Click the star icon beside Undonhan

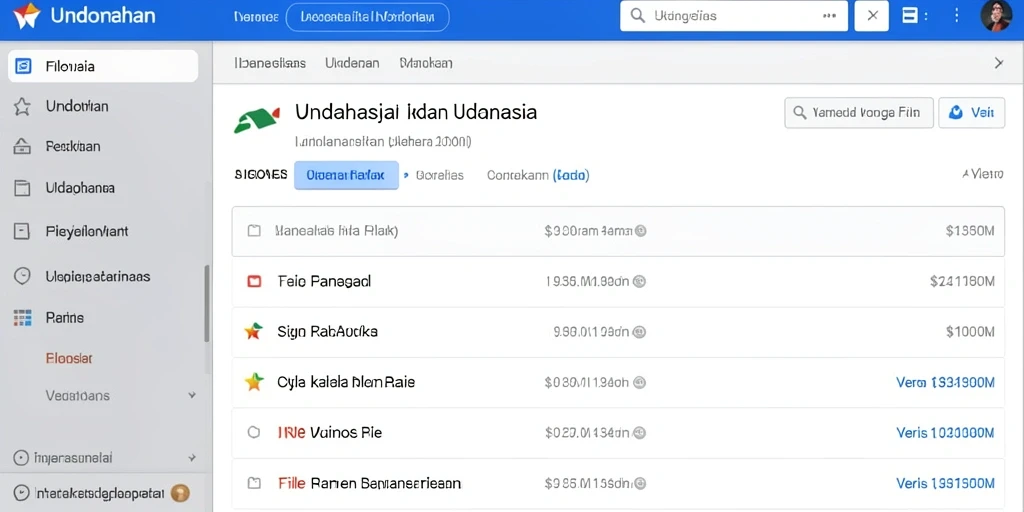click(x=22, y=106)
